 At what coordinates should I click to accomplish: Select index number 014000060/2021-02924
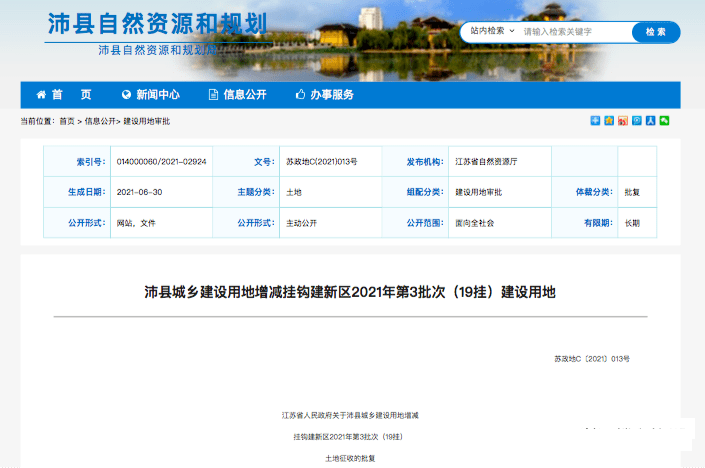pos(161,161)
